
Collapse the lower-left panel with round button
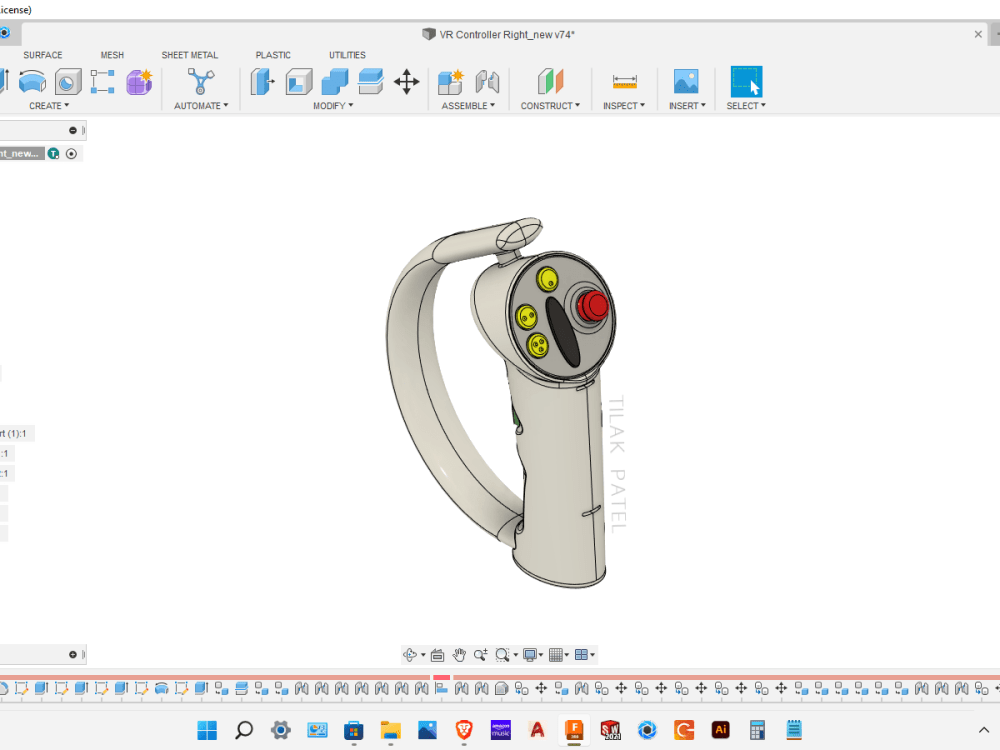click(73, 654)
